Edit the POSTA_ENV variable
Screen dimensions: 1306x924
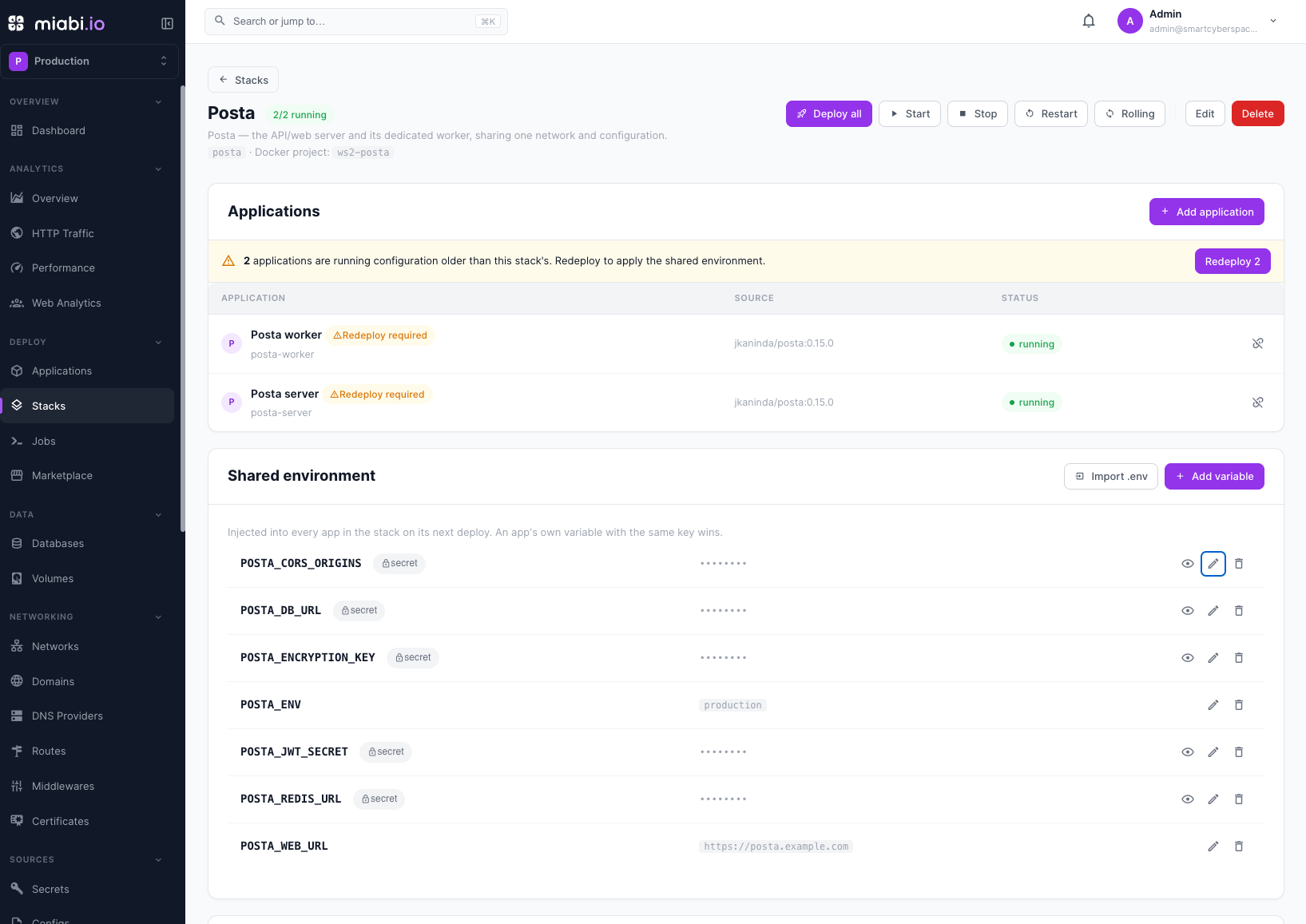[1213, 705]
